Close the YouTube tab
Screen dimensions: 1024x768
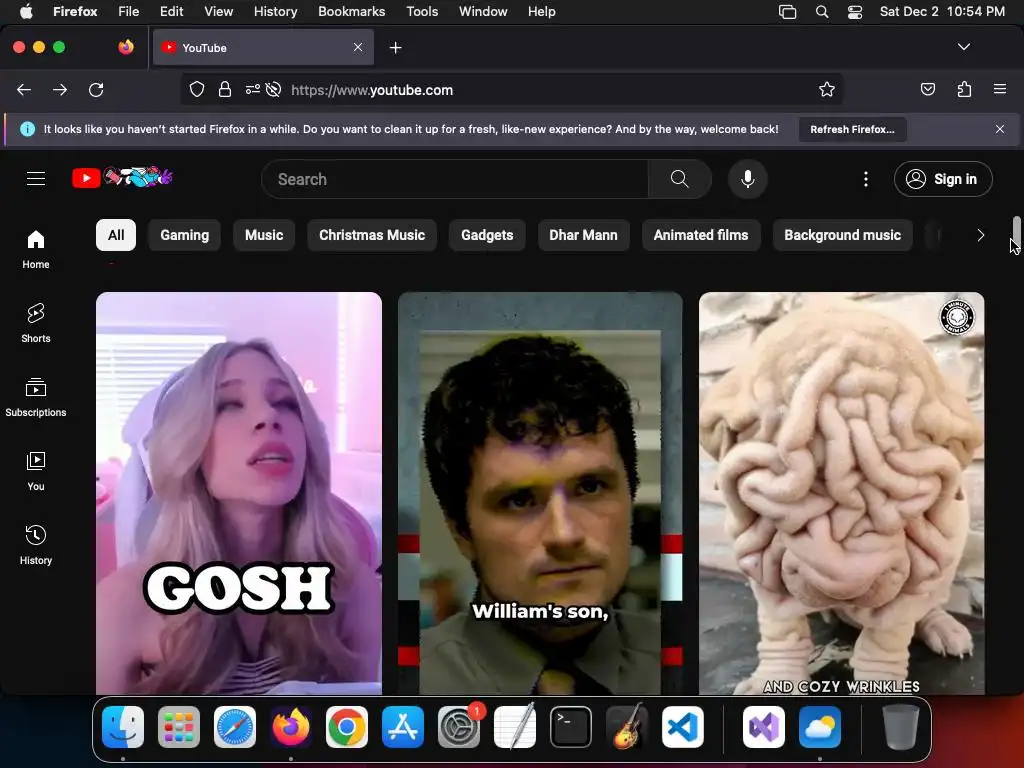pyautogui.click(x=358, y=47)
